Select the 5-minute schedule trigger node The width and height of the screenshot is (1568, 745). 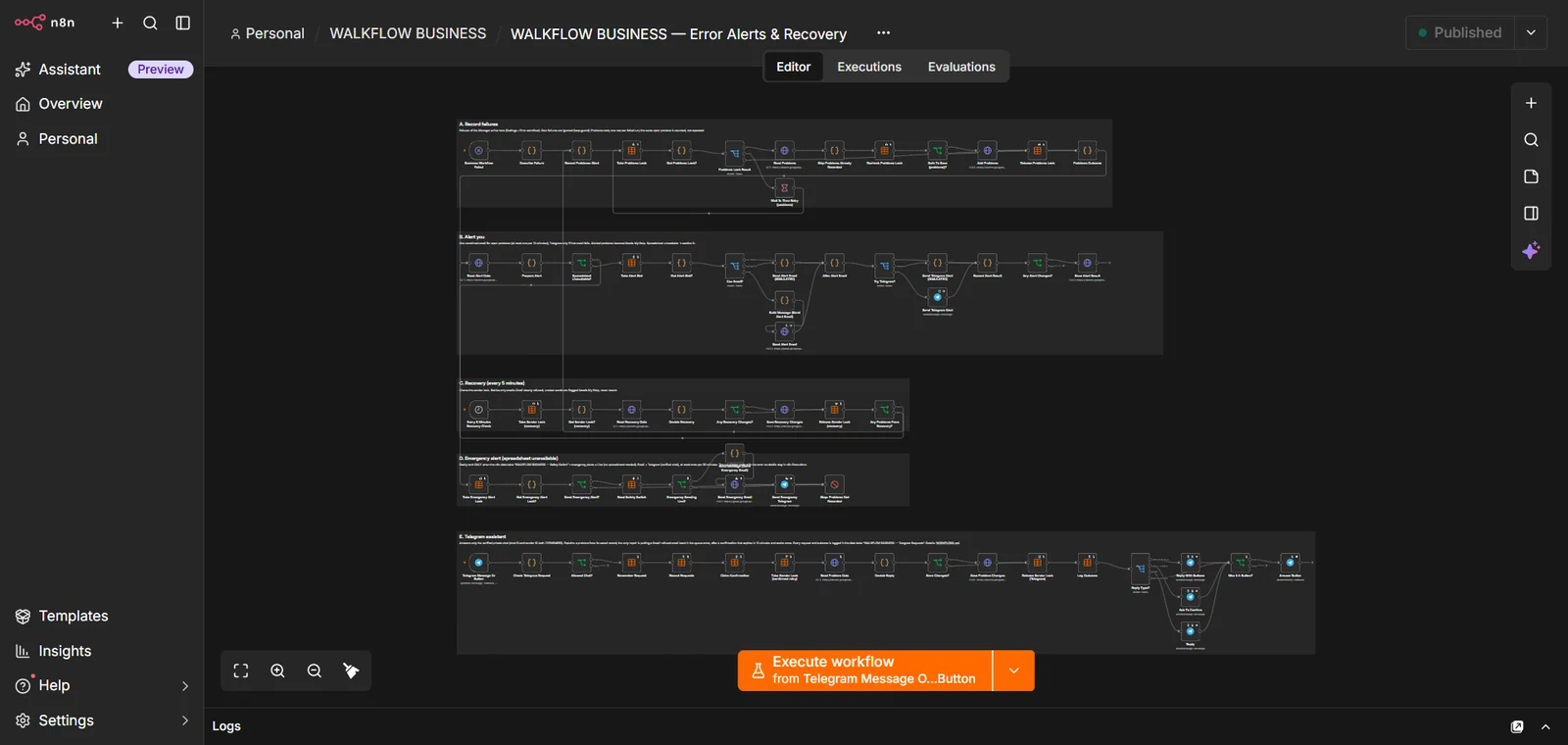pos(478,409)
